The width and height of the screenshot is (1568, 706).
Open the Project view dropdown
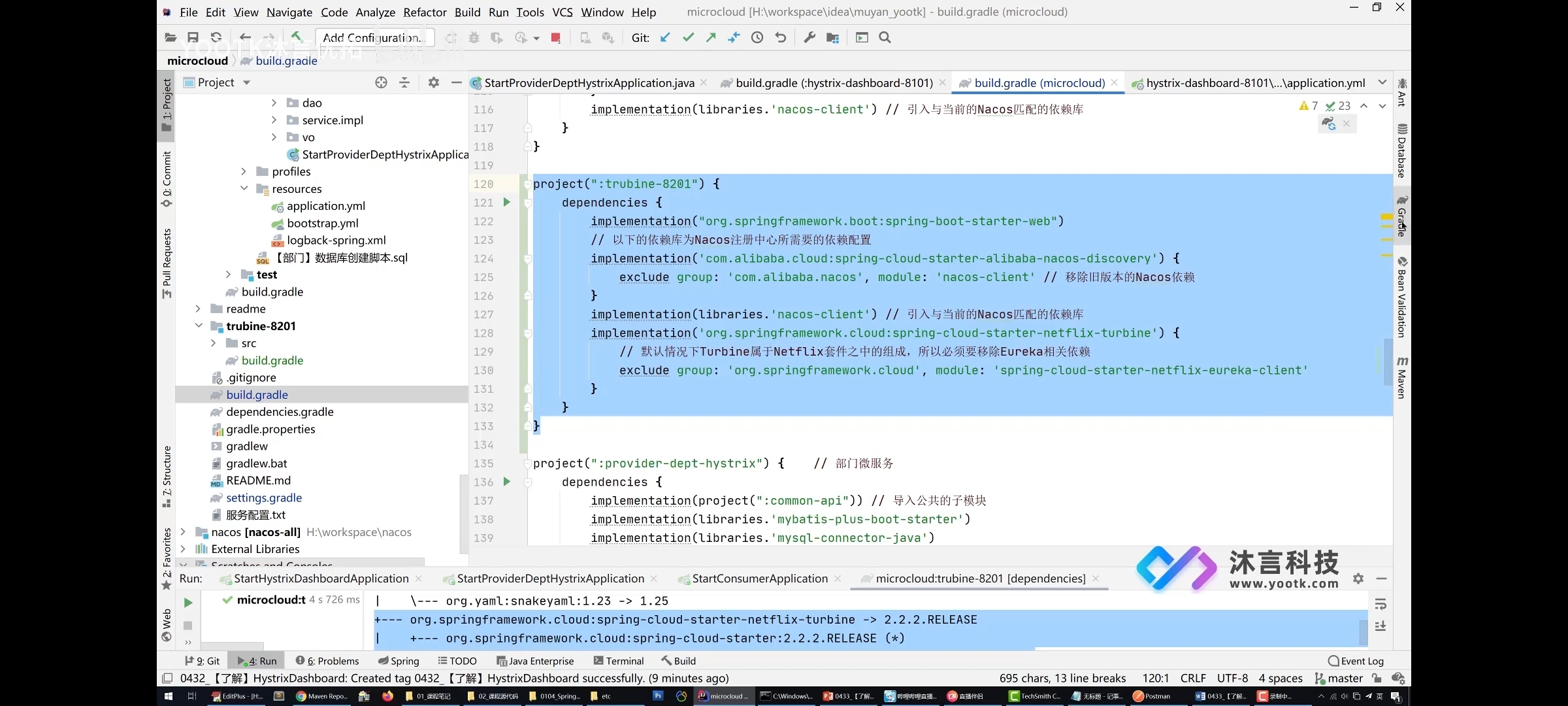coord(246,82)
